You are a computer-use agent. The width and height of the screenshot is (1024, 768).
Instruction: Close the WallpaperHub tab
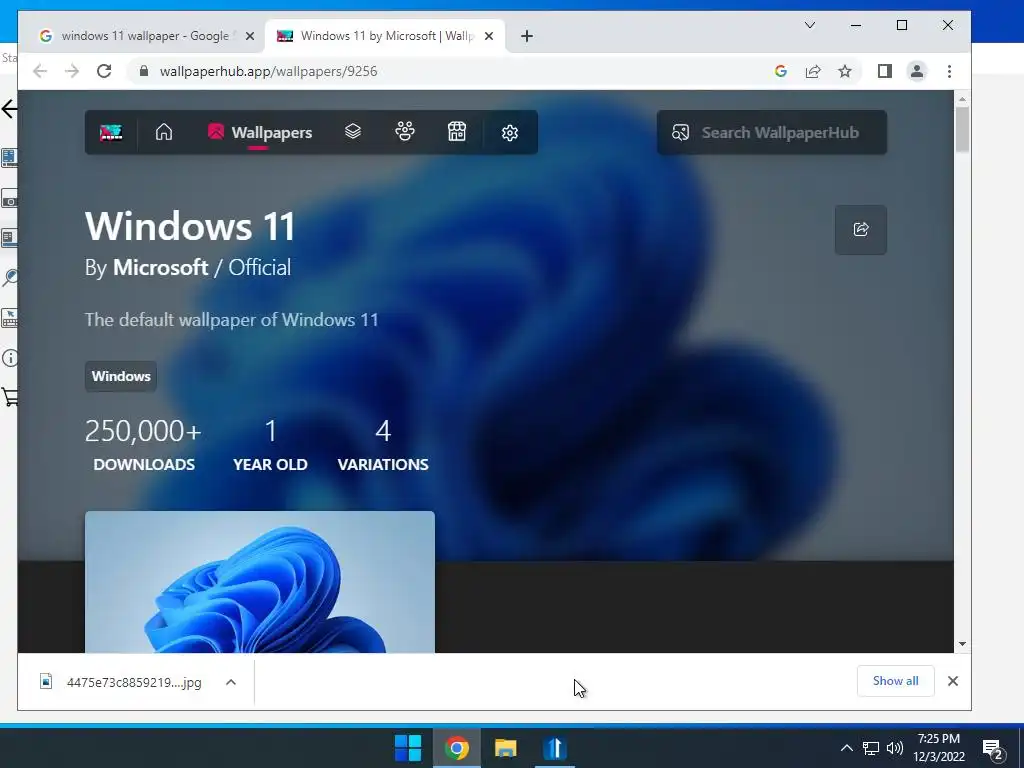point(488,36)
